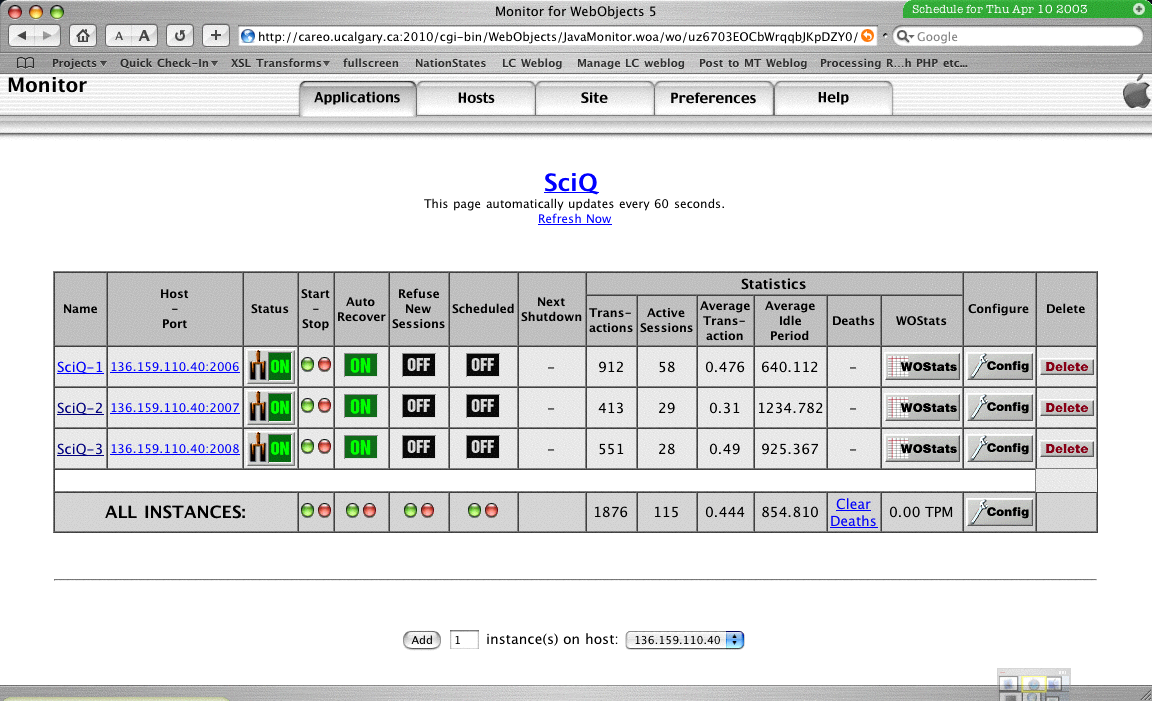Click the green start light for SciQ-1
1152x701 pixels.
[308, 364]
